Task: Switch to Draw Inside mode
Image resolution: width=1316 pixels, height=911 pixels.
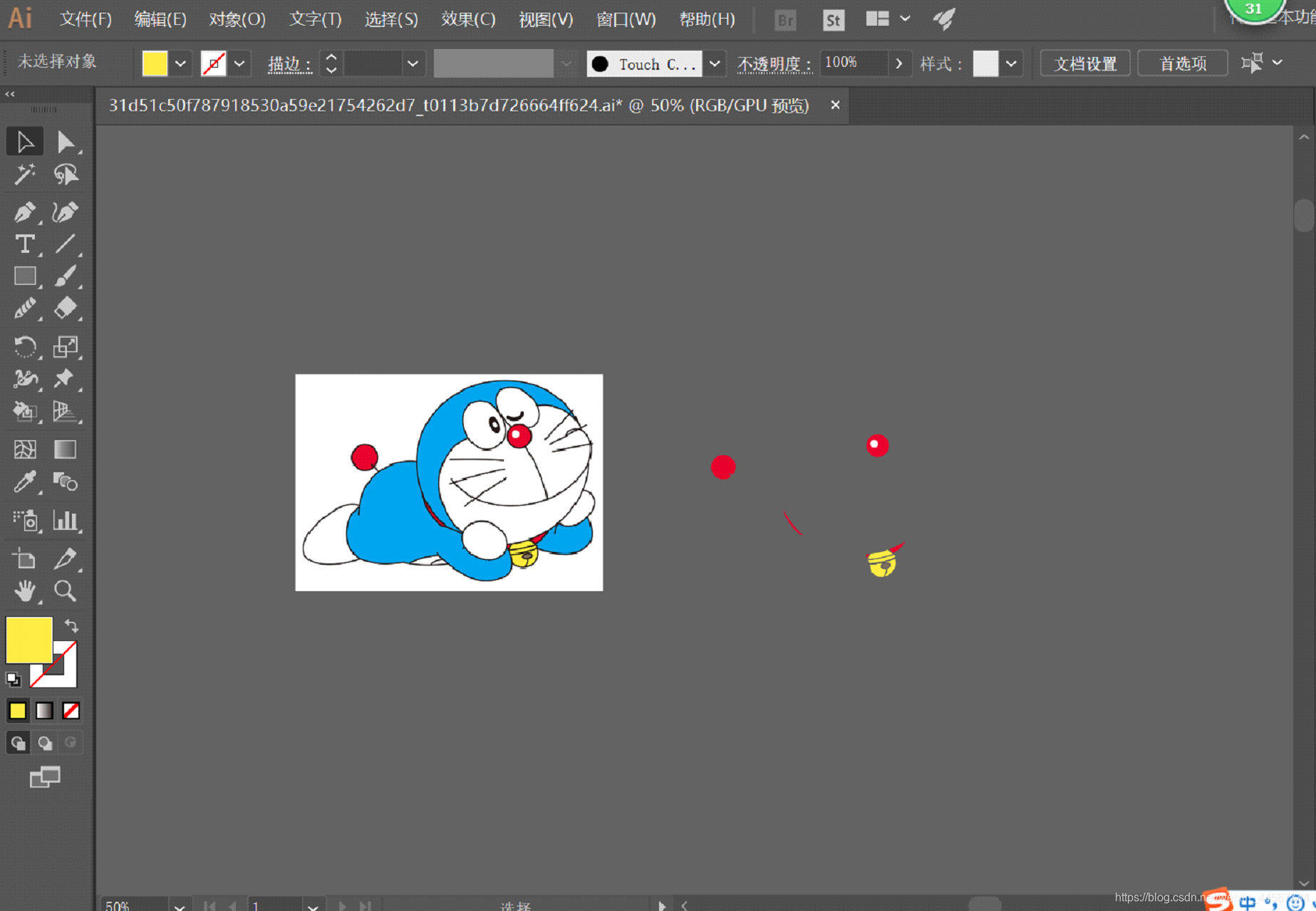Action: [x=71, y=743]
